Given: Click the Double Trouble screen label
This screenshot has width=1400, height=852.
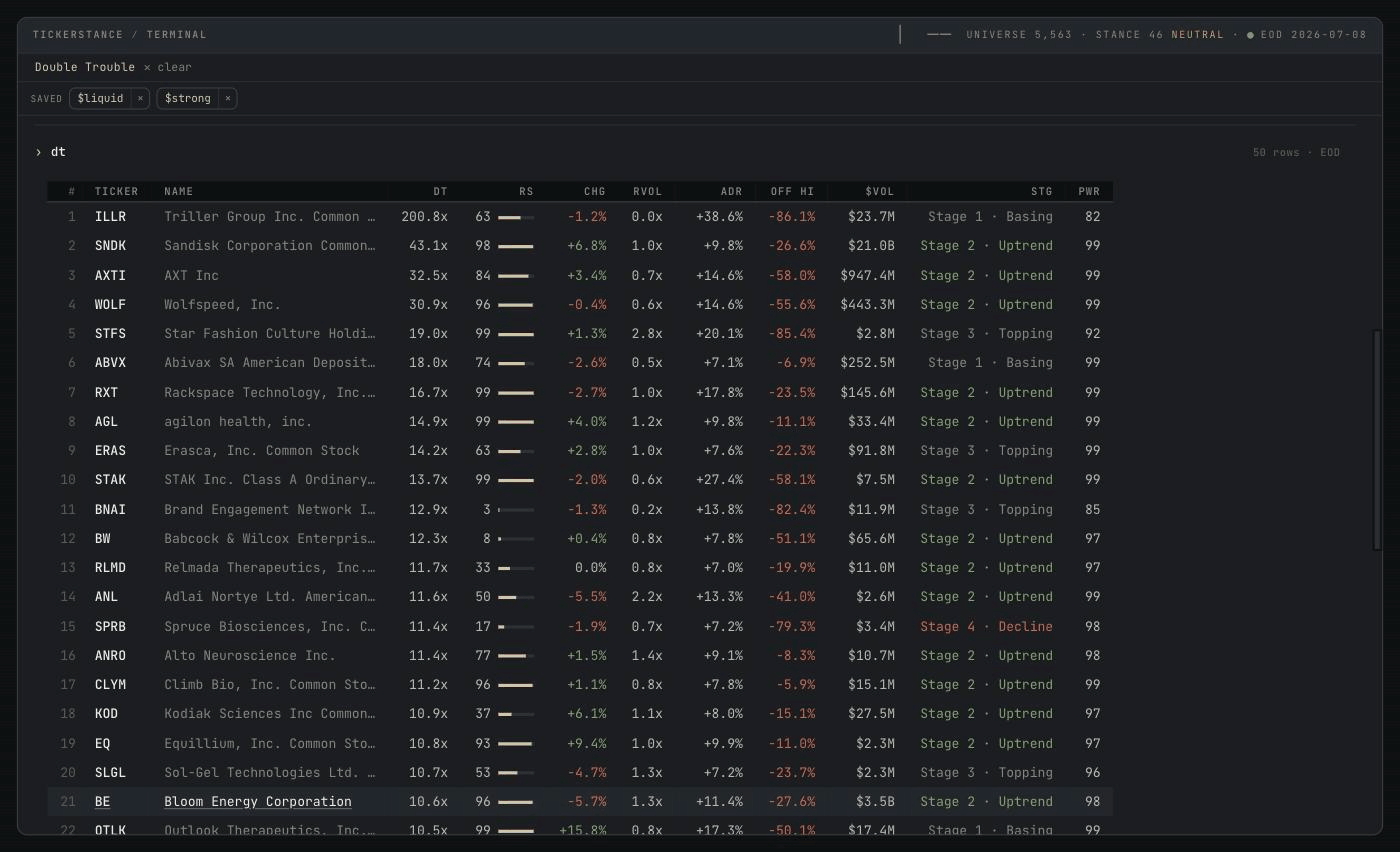Looking at the screenshot, I should 85,67.
